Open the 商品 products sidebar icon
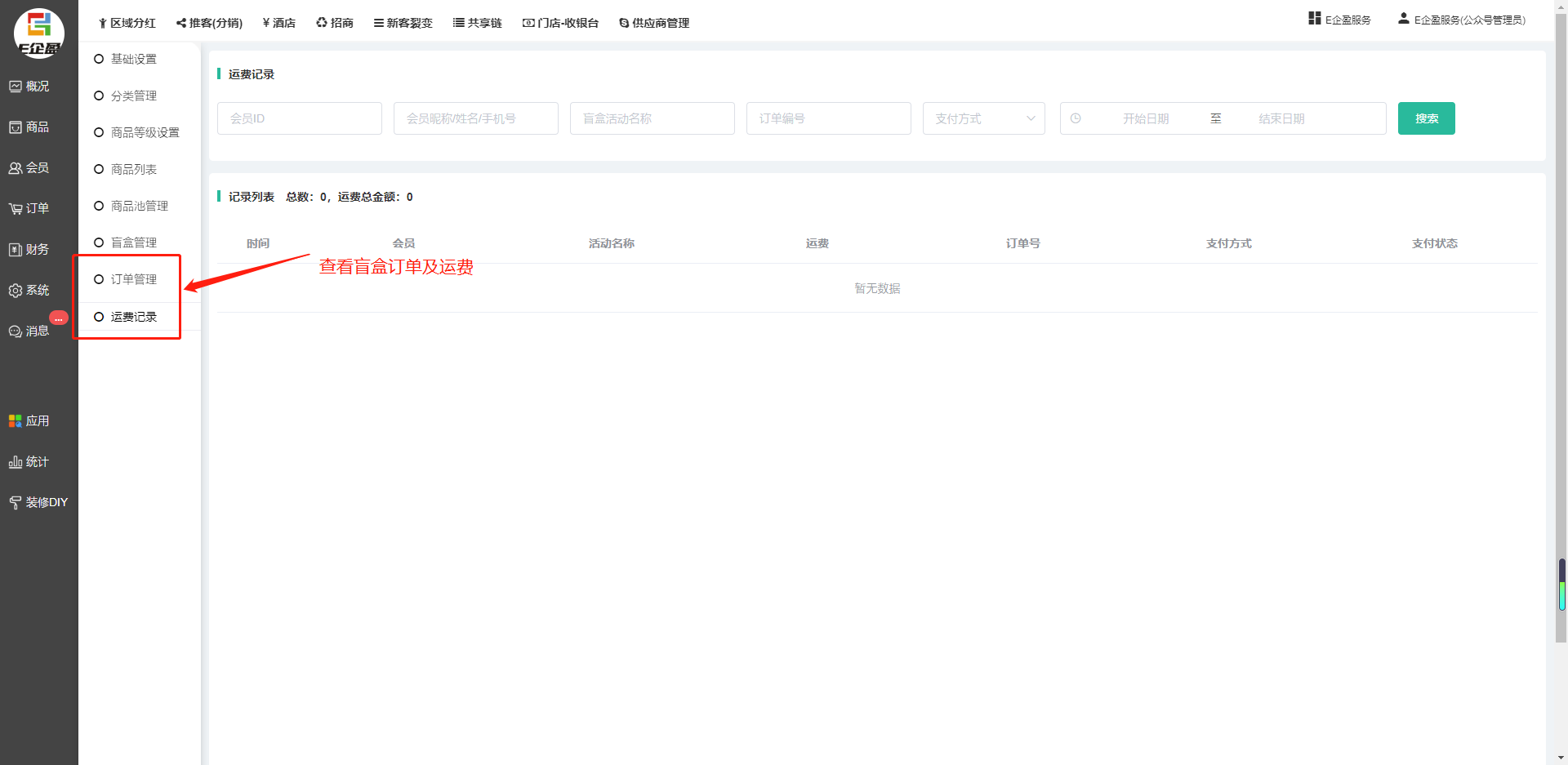Image resolution: width=1568 pixels, height=765 pixels. click(x=16, y=127)
